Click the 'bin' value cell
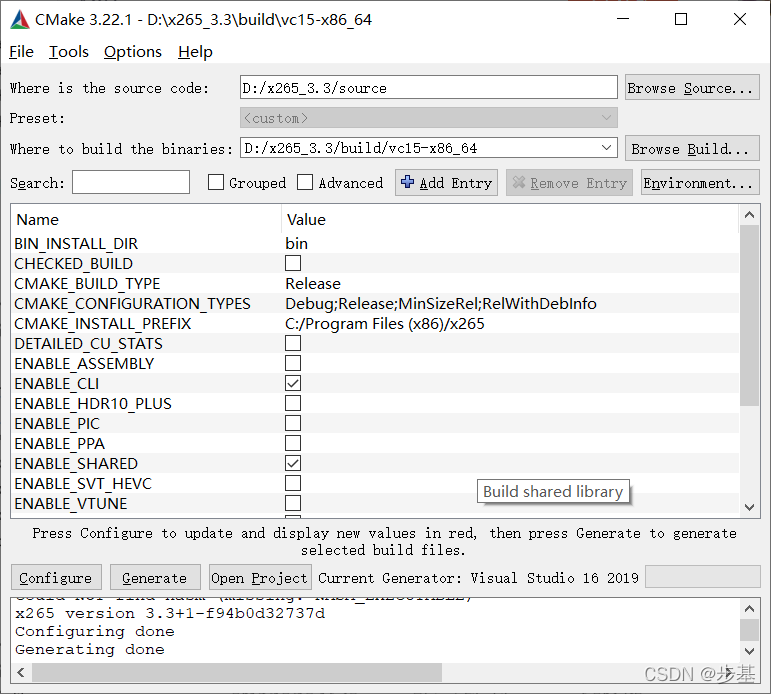This screenshot has height=694, width=771. (297, 243)
